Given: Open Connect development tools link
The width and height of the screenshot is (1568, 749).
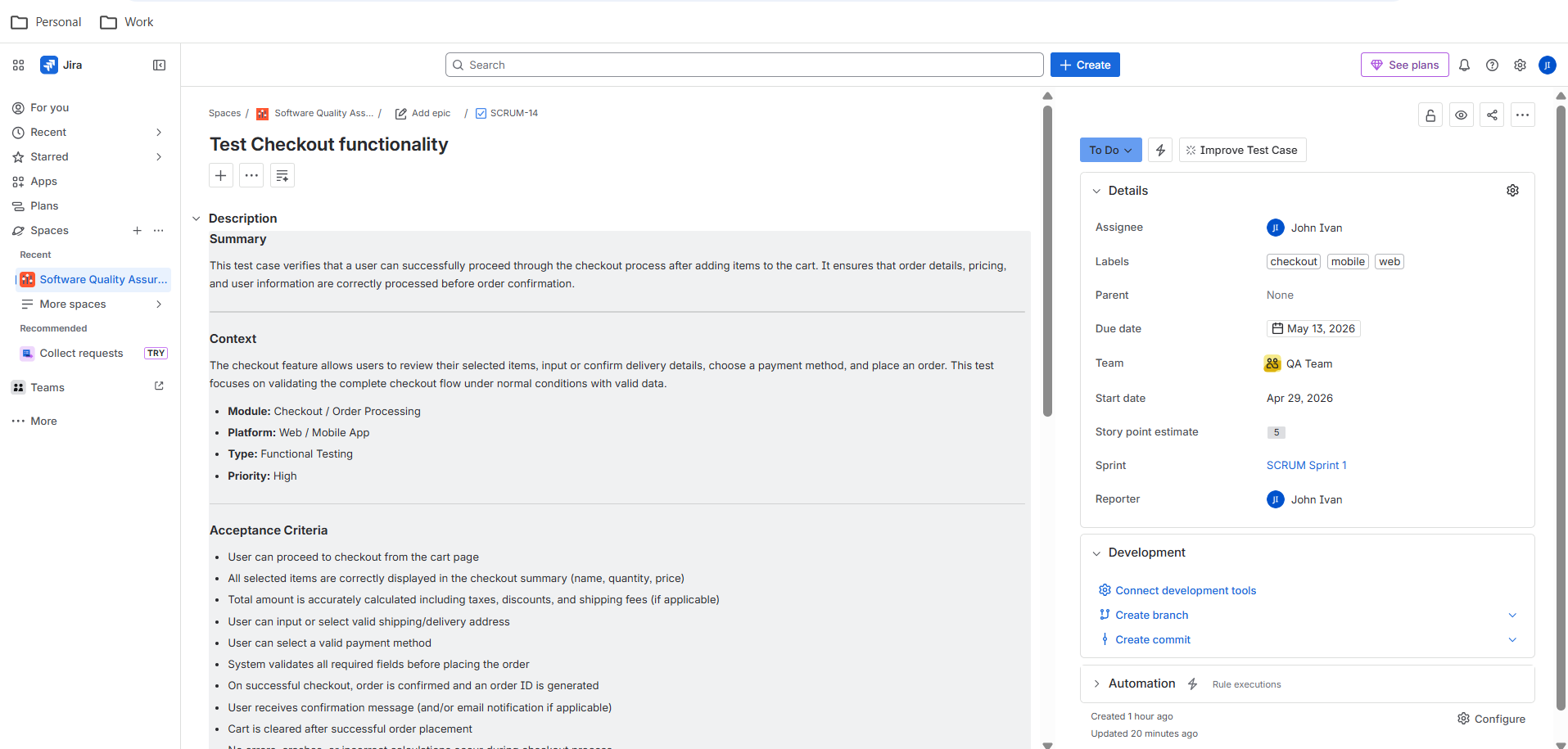Looking at the screenshot, I should point(1185,590).
